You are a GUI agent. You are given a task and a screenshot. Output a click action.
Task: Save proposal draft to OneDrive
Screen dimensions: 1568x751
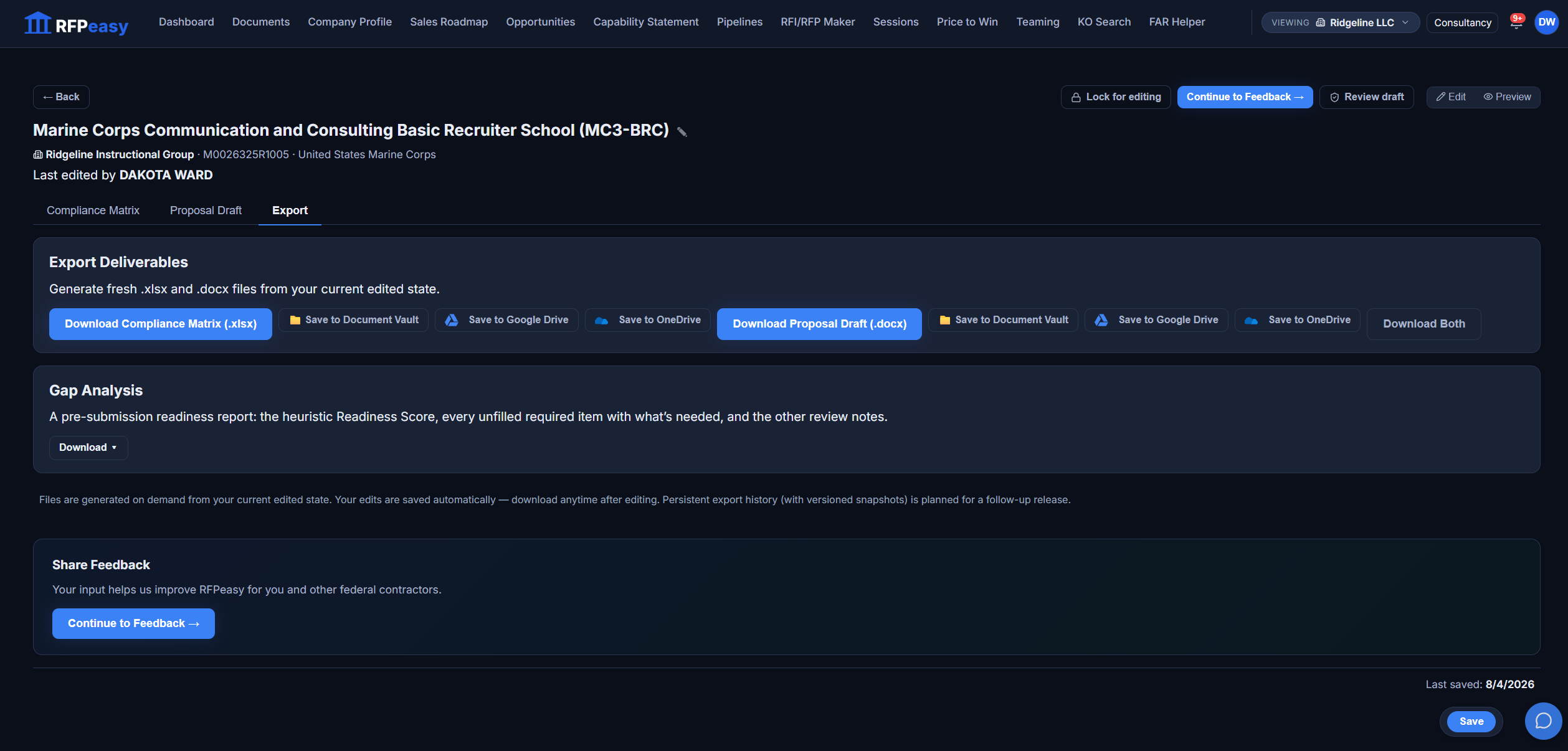(1298, 320)
